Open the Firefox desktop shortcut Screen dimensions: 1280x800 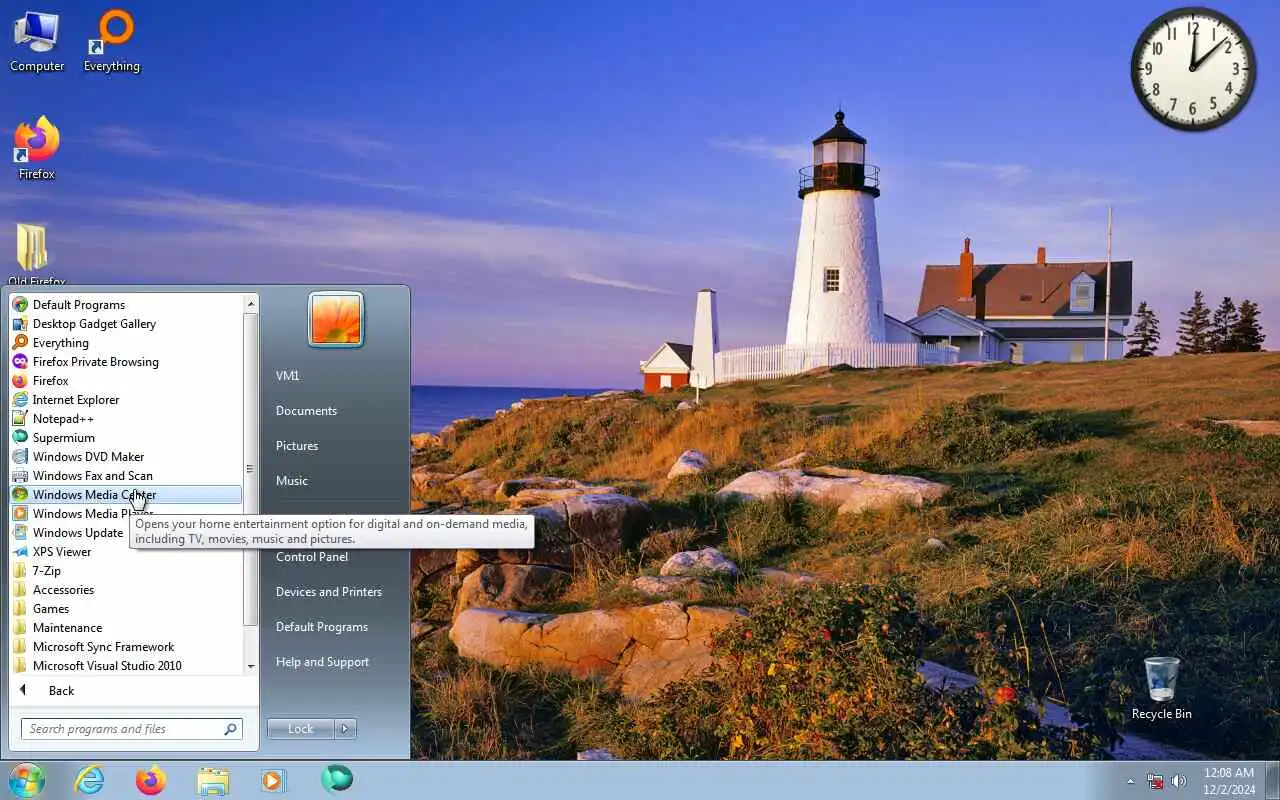[37, 149]
